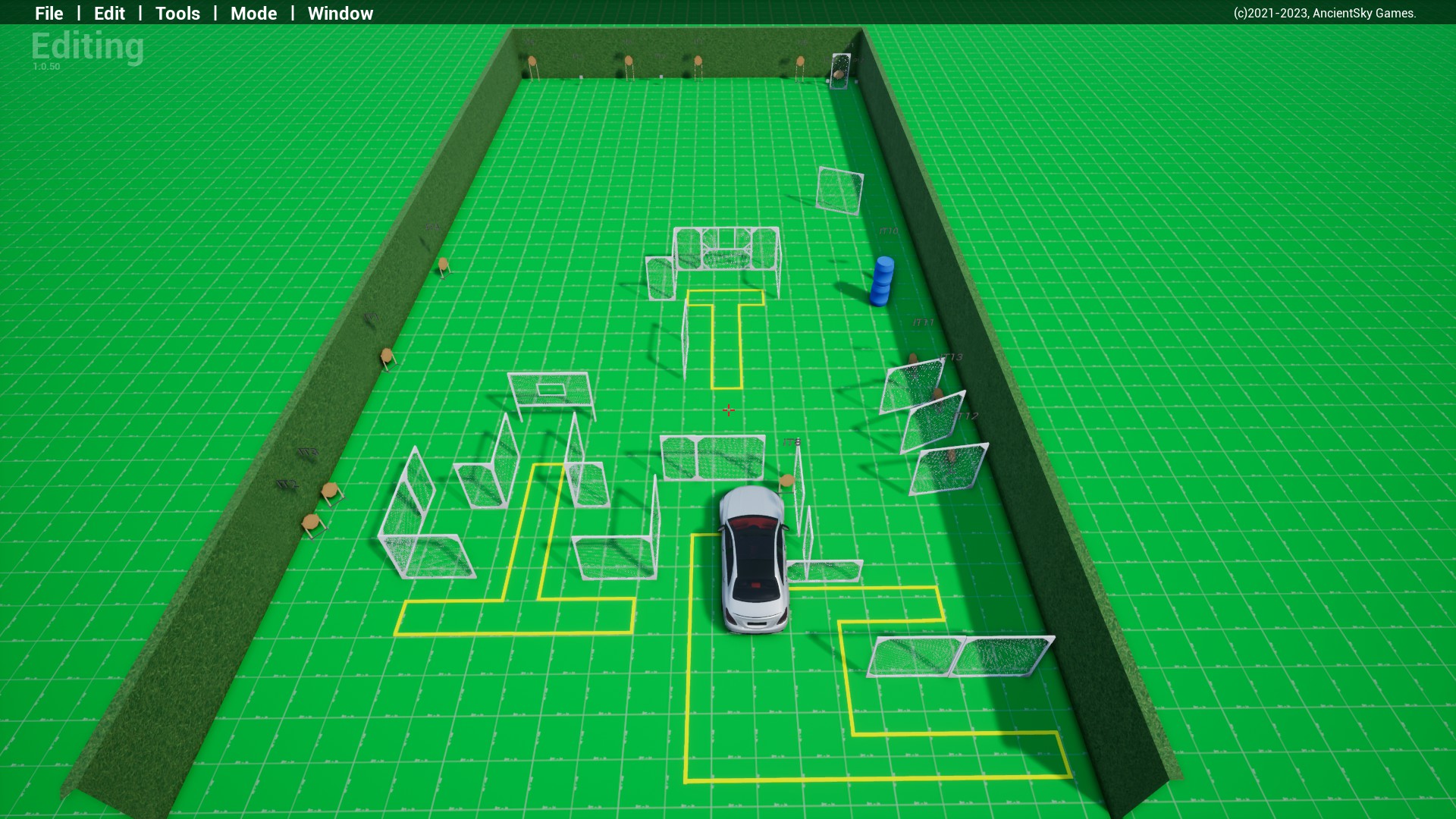Image resolution: width=1456 pixels, height=819 pixels.
Task: Open the Window menu
Action: (x=340, y=13)
